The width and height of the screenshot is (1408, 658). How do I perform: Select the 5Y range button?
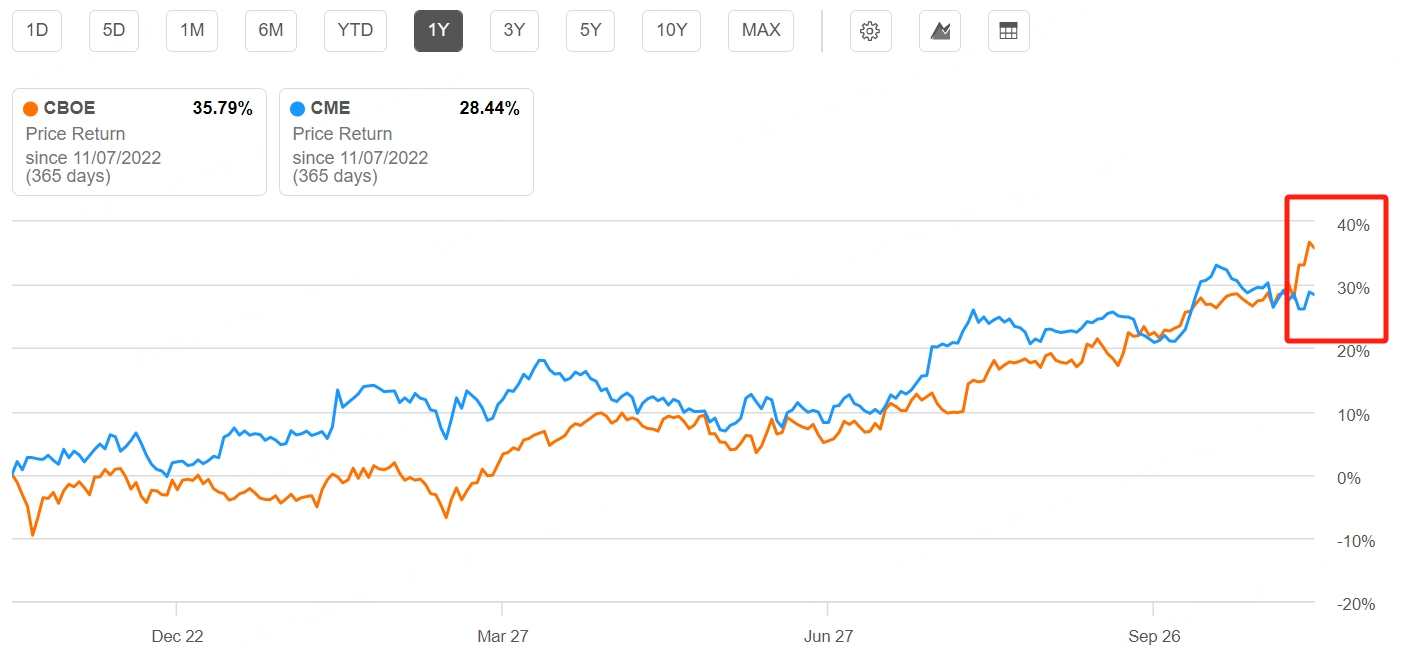(x=590, y=31)
